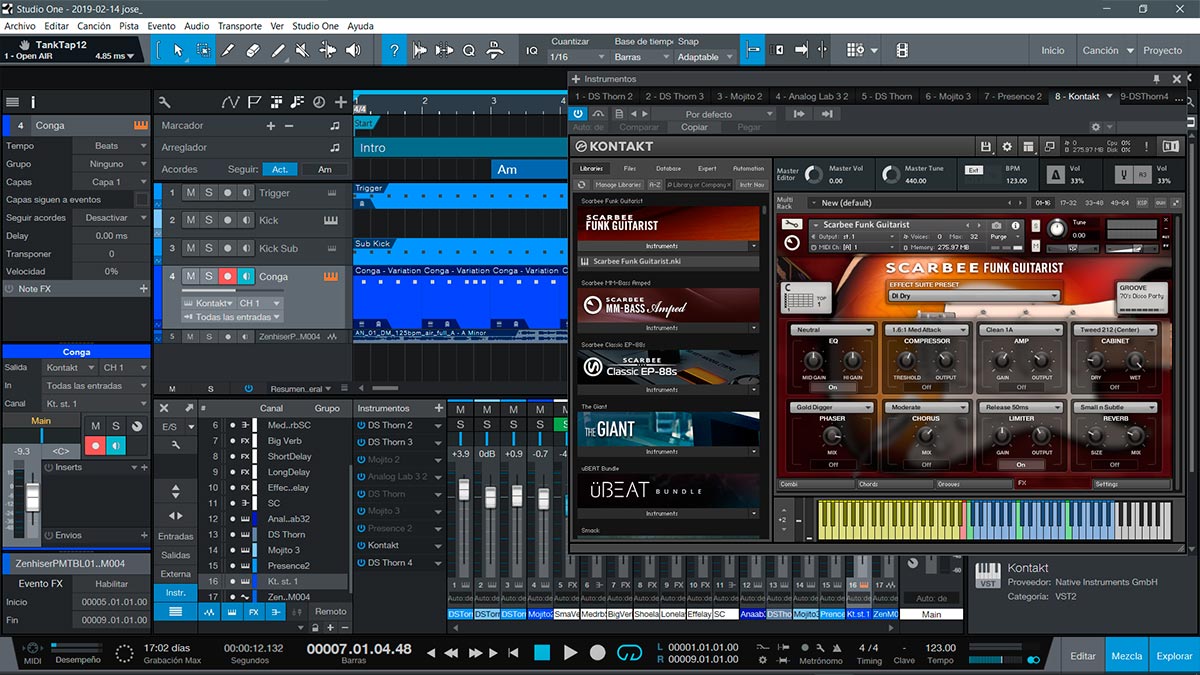Adjust the Main channel fader in inspector
The height and width of the screenshot is (675, 1200).
[x=32, y=497]
